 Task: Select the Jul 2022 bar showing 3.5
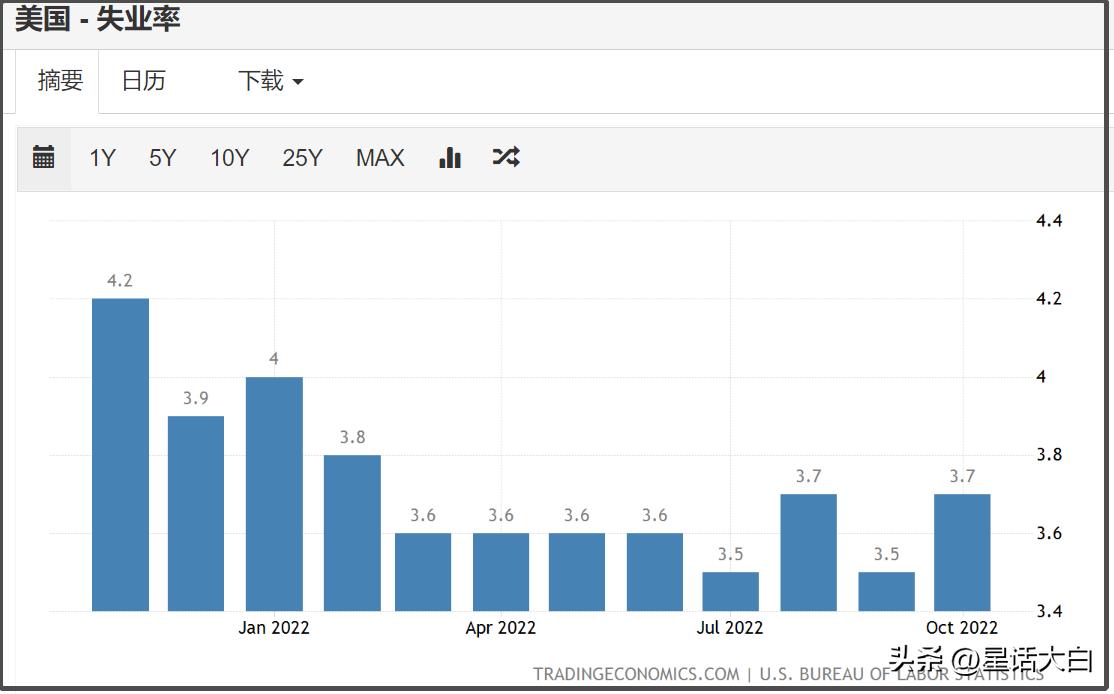point(730,591)
